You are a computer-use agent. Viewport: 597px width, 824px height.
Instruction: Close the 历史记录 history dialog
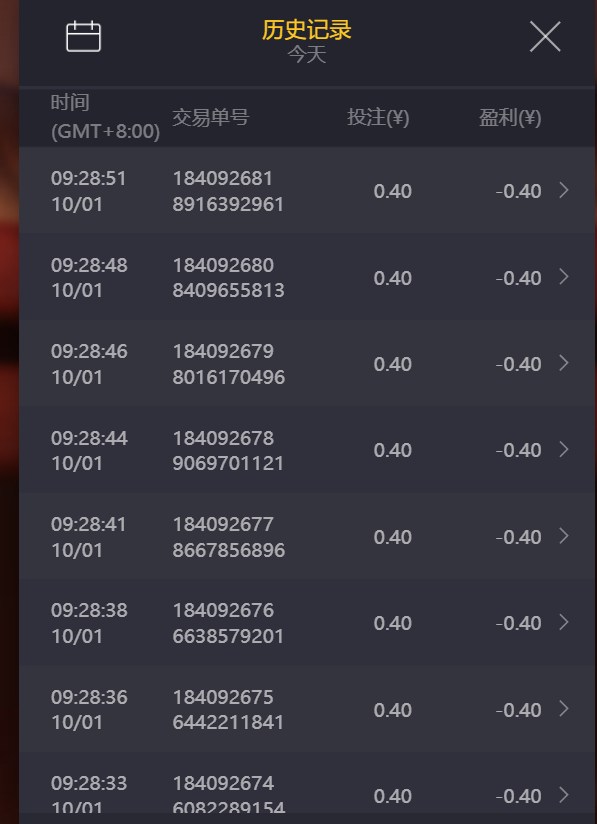545,36
